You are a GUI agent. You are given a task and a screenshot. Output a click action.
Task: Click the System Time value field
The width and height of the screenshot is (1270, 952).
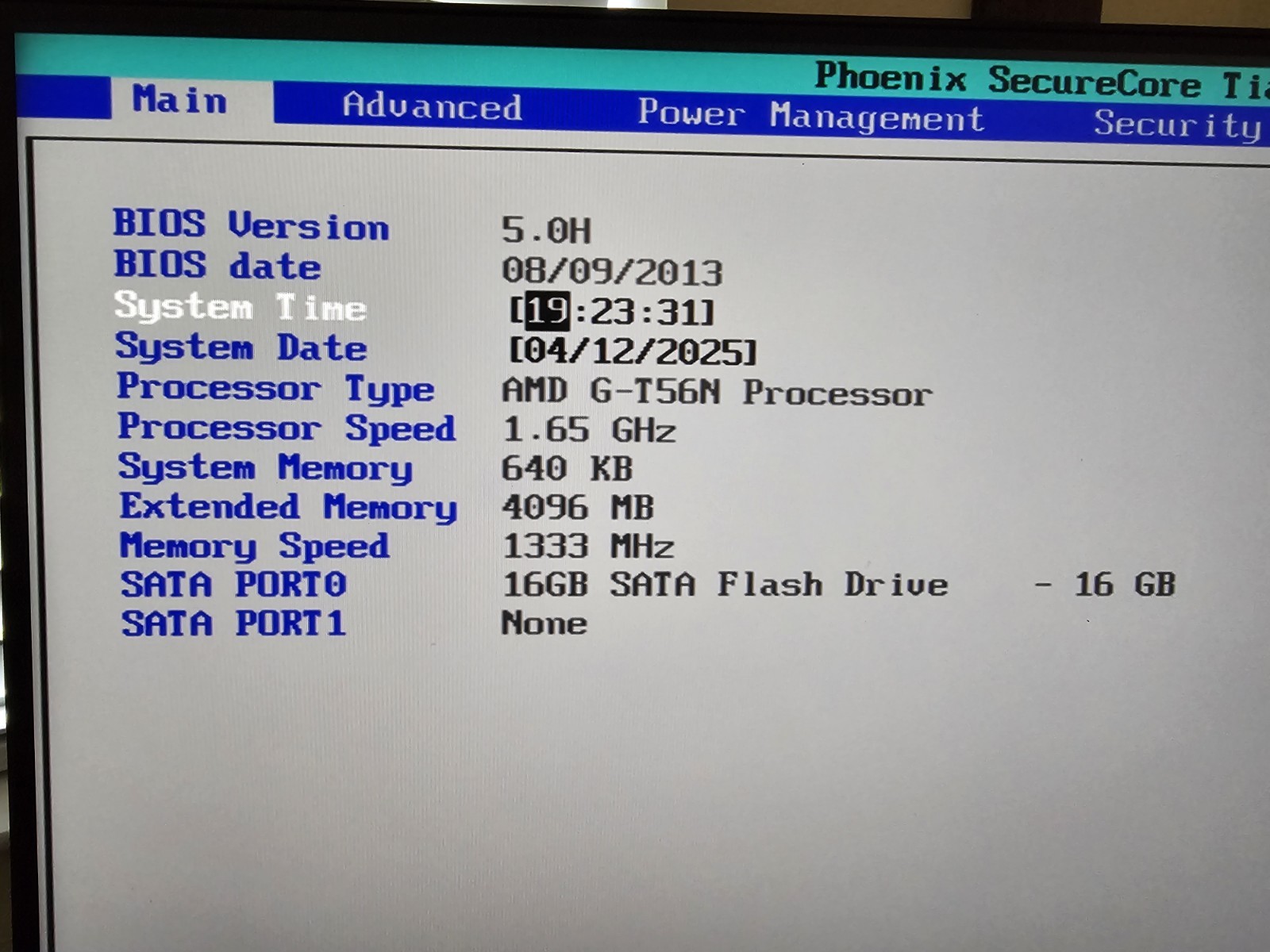pos(612,311)
